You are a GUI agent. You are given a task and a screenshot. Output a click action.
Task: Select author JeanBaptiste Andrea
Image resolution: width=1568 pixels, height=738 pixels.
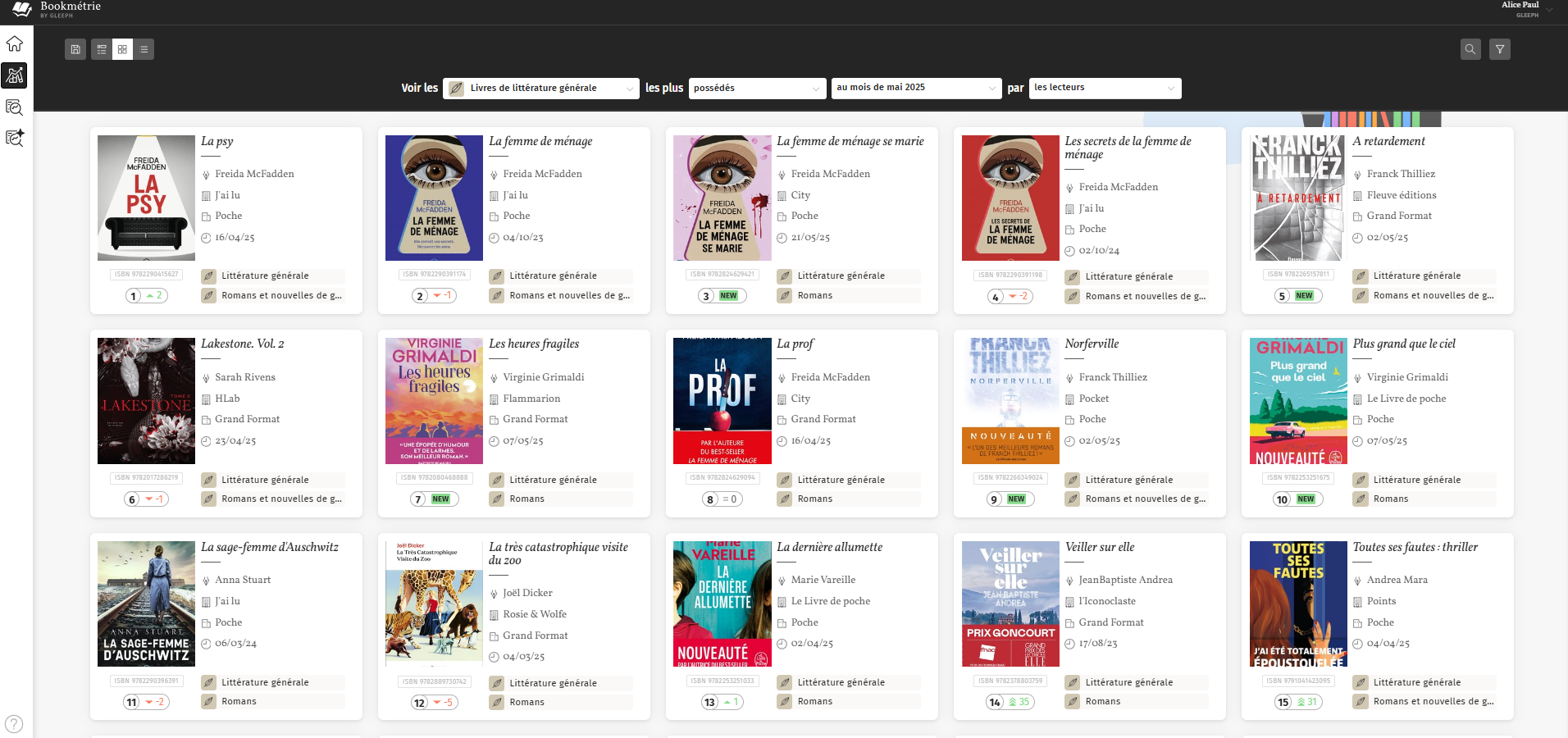(x=1125, y=580)
